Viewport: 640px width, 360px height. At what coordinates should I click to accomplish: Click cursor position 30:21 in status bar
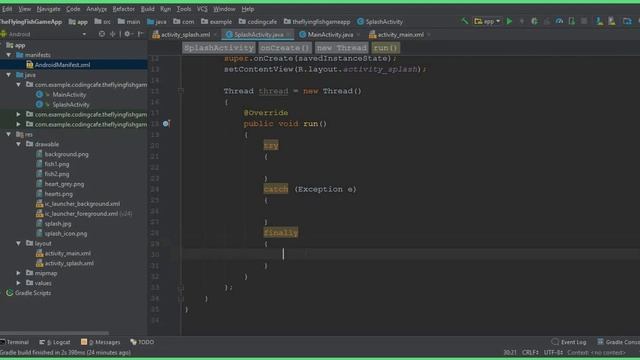(x=510, y=352)
